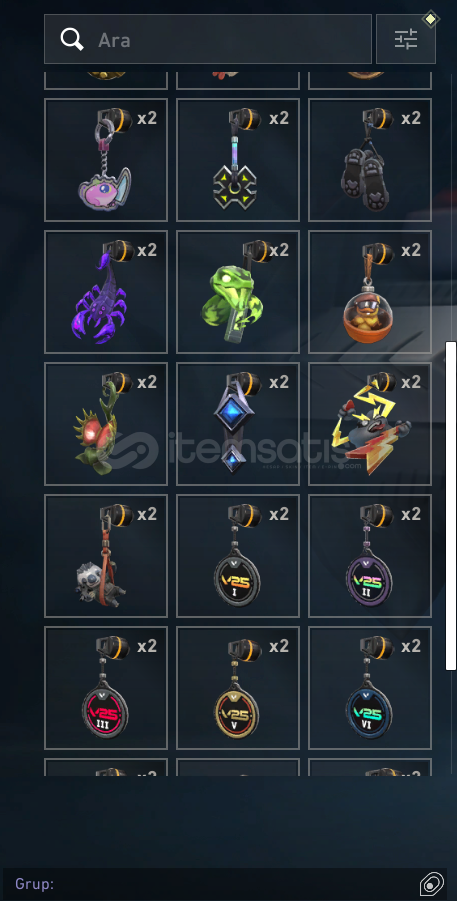This screenshot has height=901, width=457.
Task: Select the V25 VI blue medallion
Action: coord(370,688)
